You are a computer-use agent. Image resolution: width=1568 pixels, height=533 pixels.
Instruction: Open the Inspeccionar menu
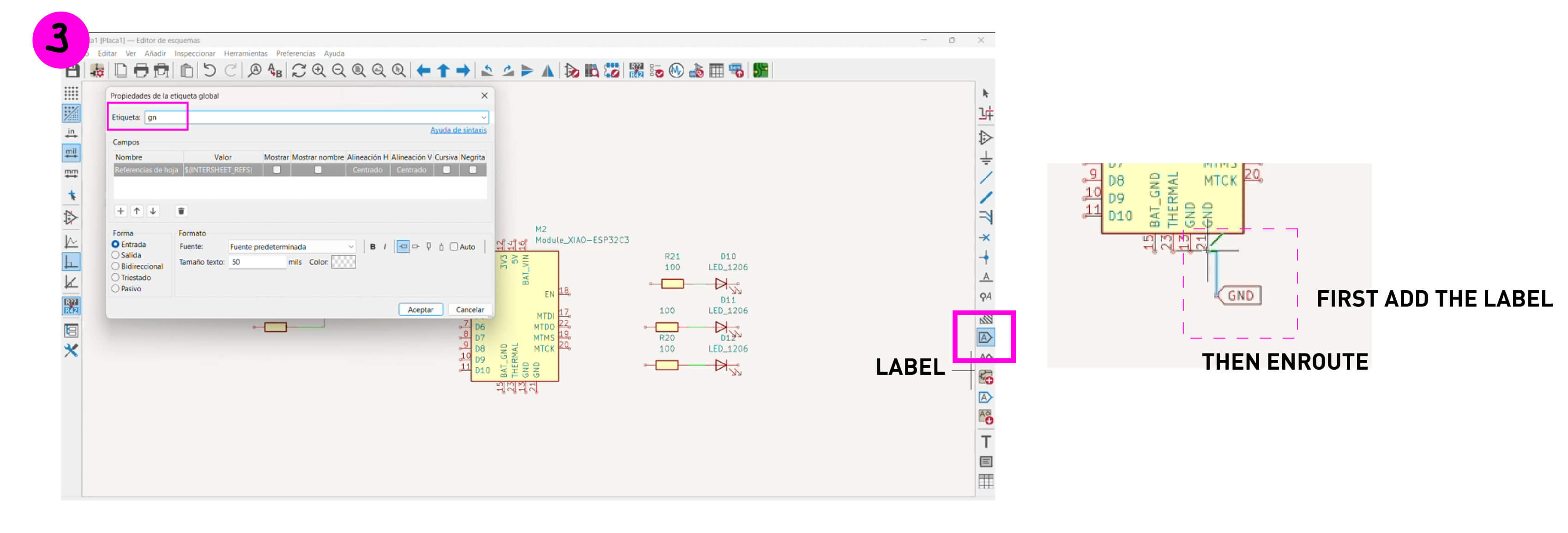195,54
